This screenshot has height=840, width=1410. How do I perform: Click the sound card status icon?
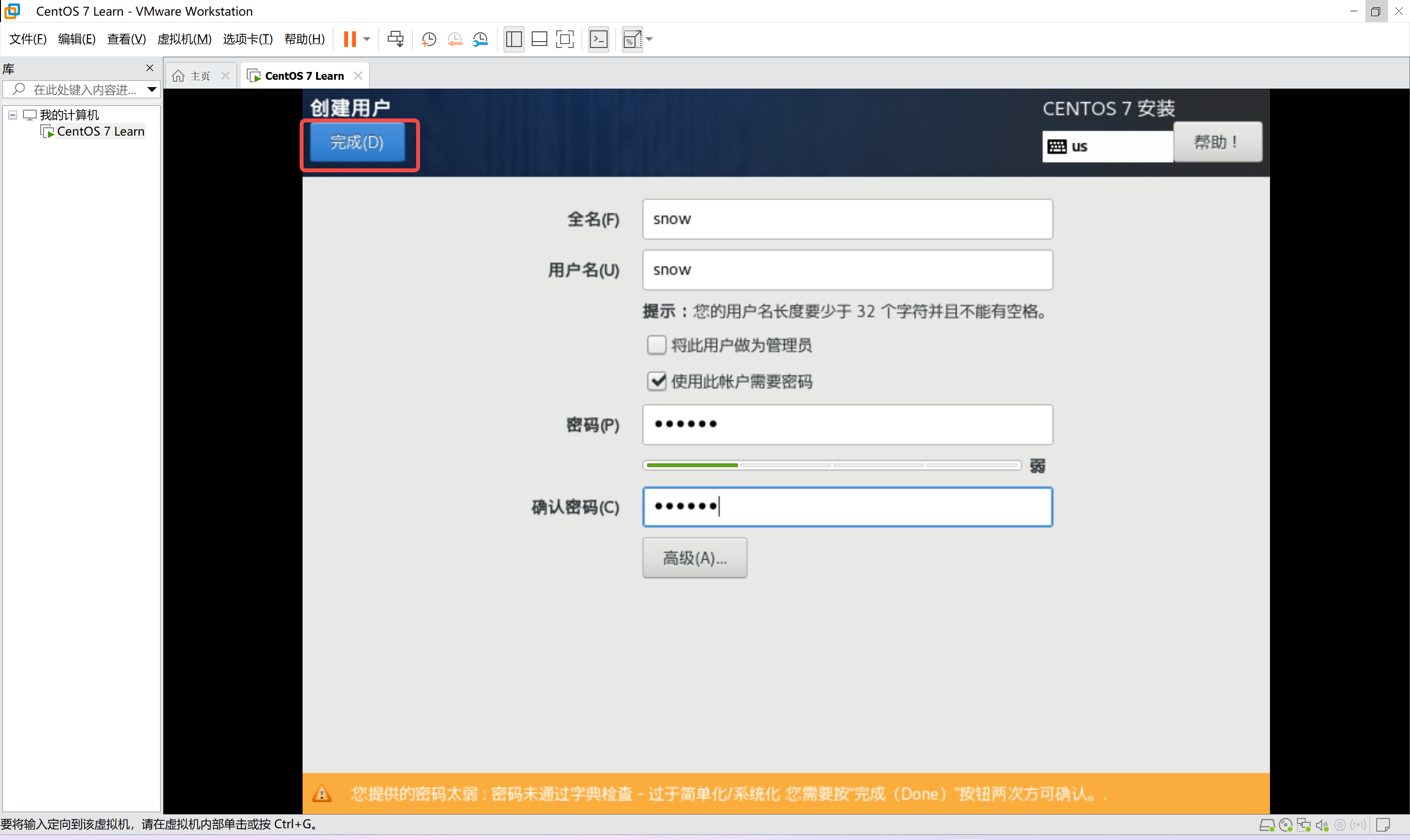(1322, 825)
